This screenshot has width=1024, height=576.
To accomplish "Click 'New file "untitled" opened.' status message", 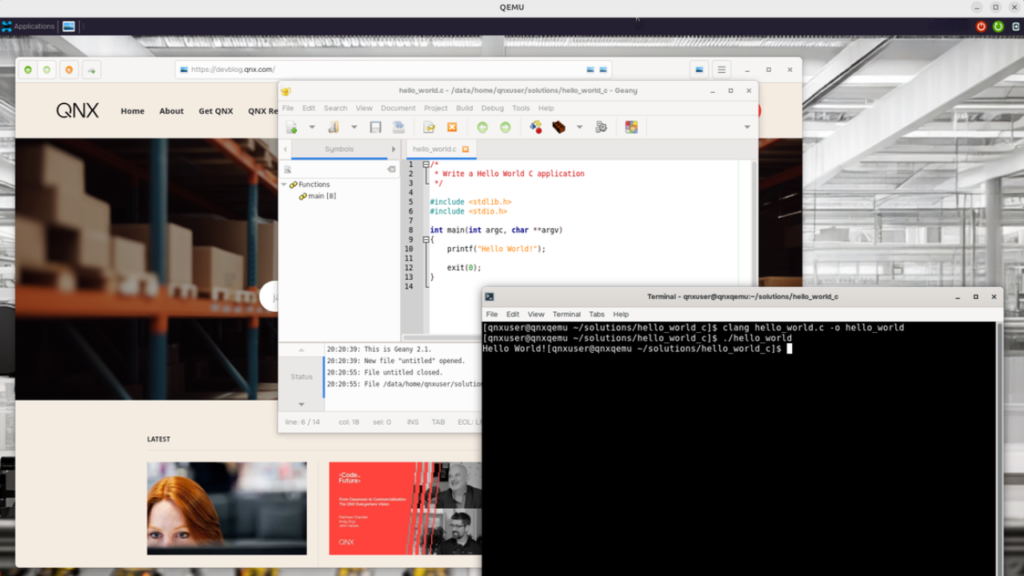I will click(396, 361).
